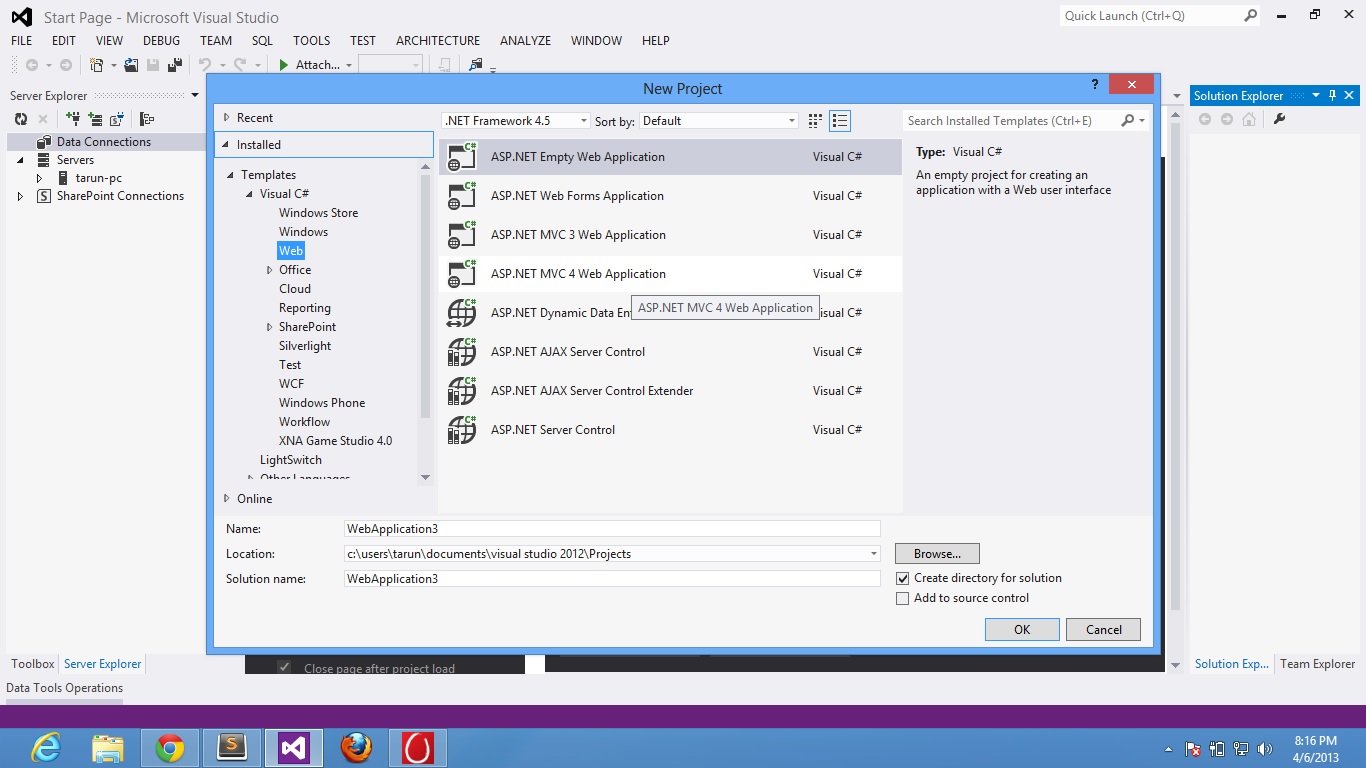Click the Find in Files toolbar icon

click(x=476, y=65)
